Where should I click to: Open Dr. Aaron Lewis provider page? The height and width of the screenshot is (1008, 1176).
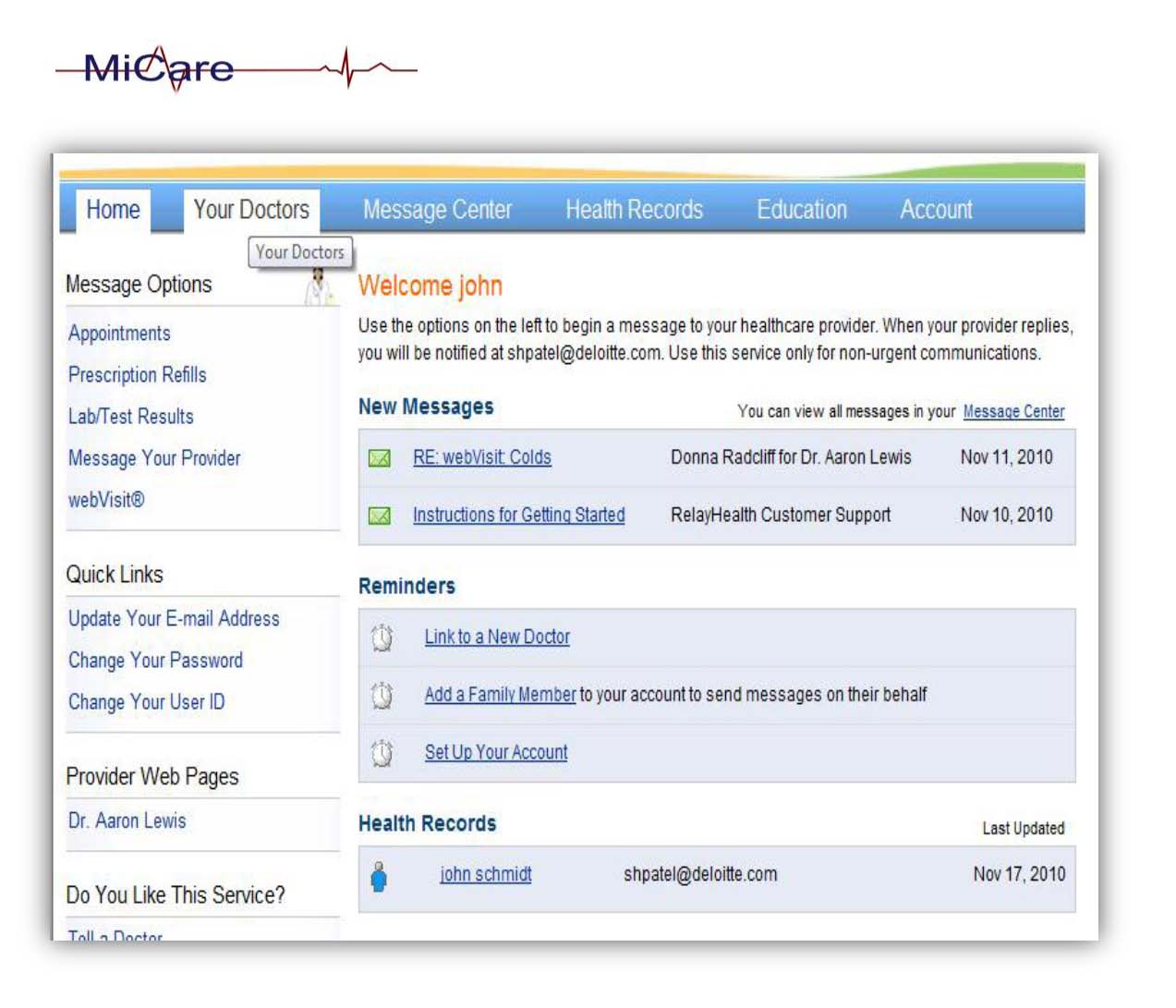(127, 820)
